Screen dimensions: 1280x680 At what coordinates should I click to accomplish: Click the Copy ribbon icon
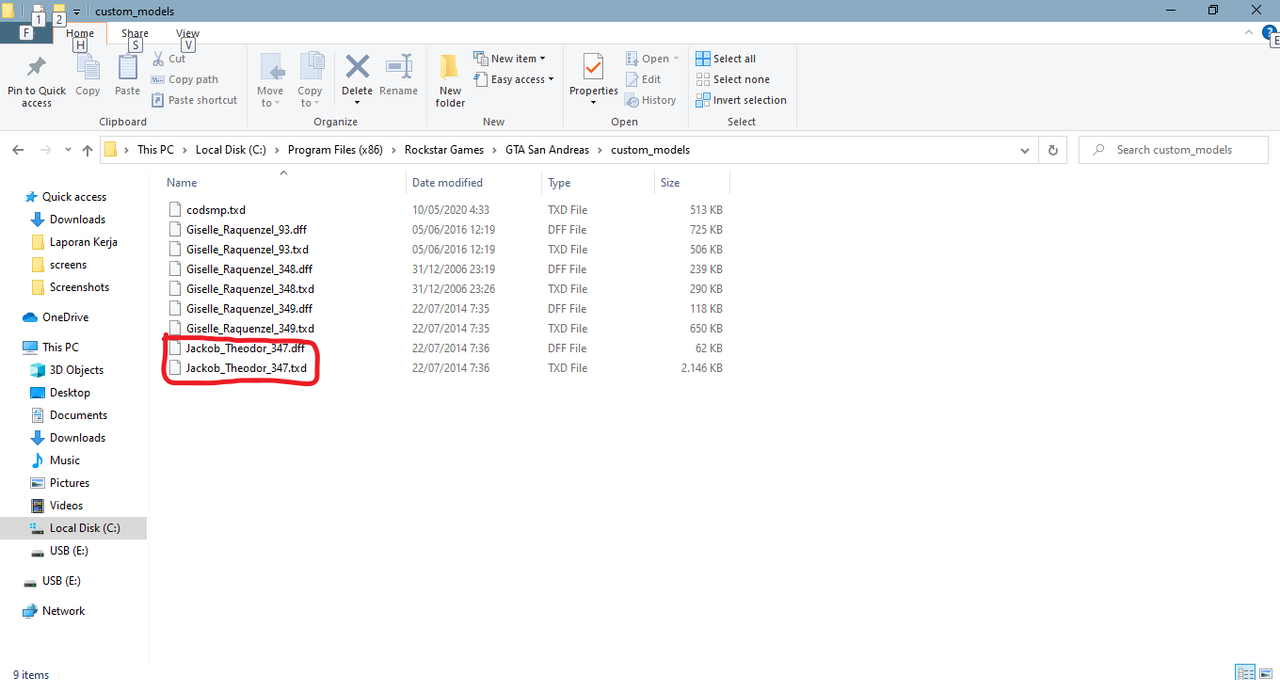coord(88,68)
